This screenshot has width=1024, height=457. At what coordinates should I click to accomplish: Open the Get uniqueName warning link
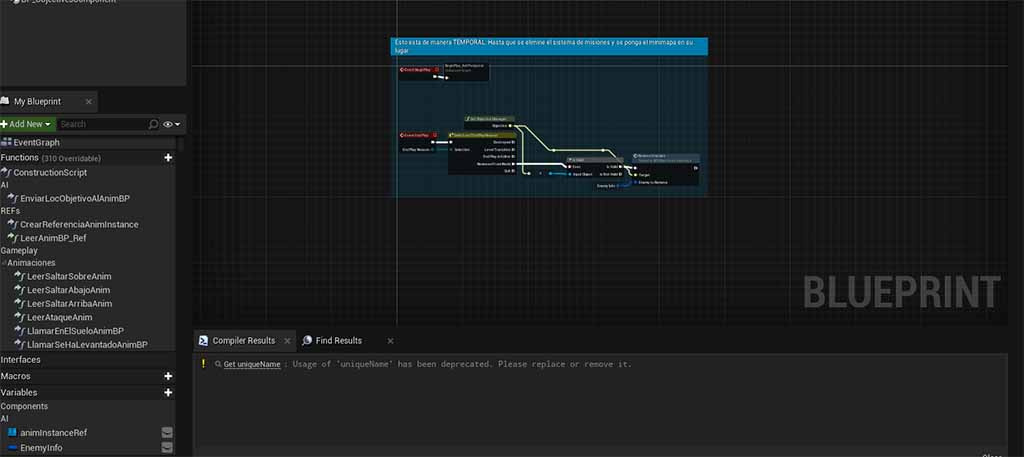pyautogui.click(x=251, y=364)
